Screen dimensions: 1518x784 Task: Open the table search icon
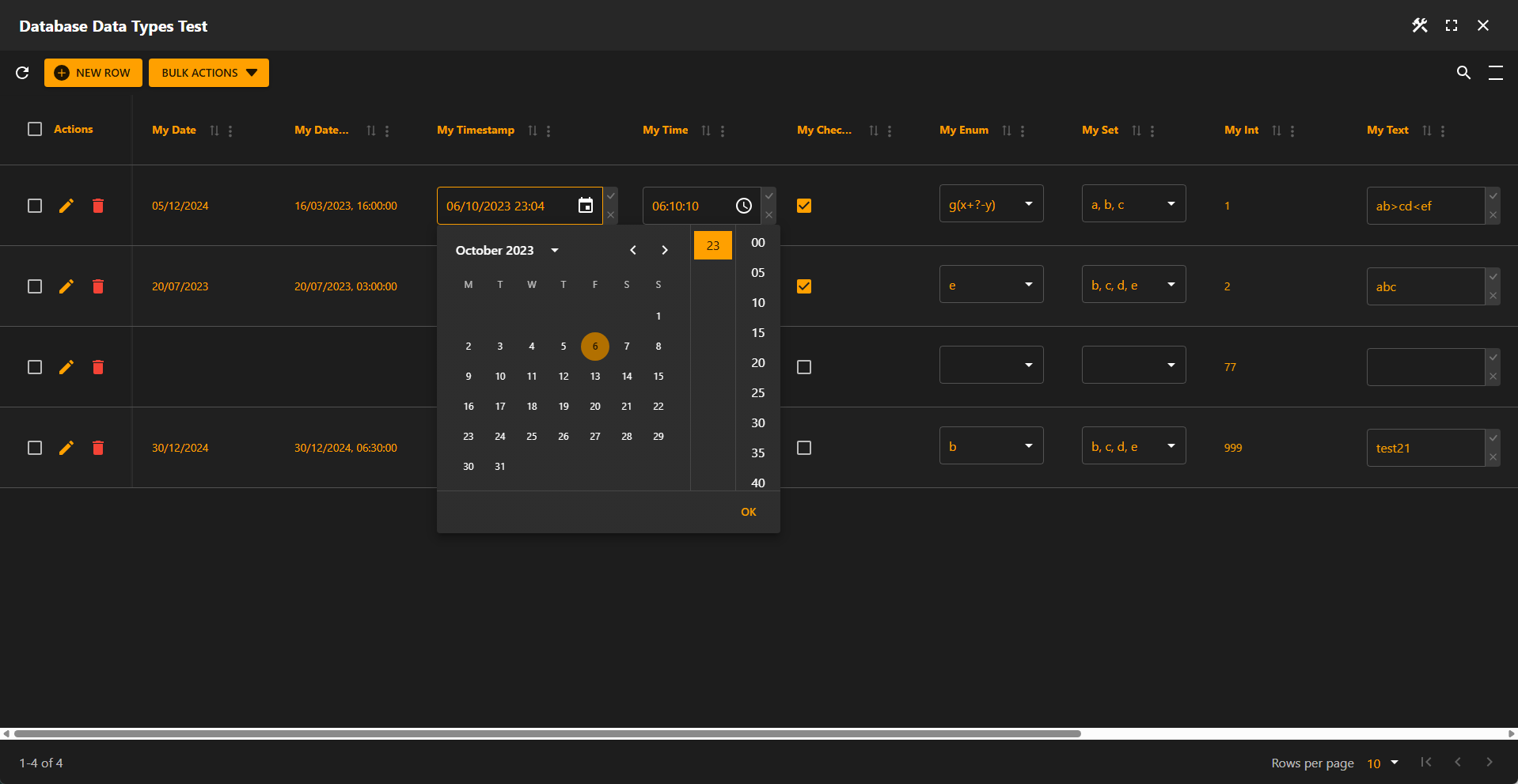1463,73
